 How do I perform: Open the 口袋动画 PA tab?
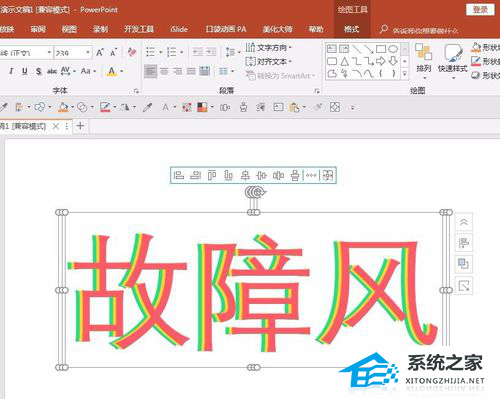(x=226, y=29)
